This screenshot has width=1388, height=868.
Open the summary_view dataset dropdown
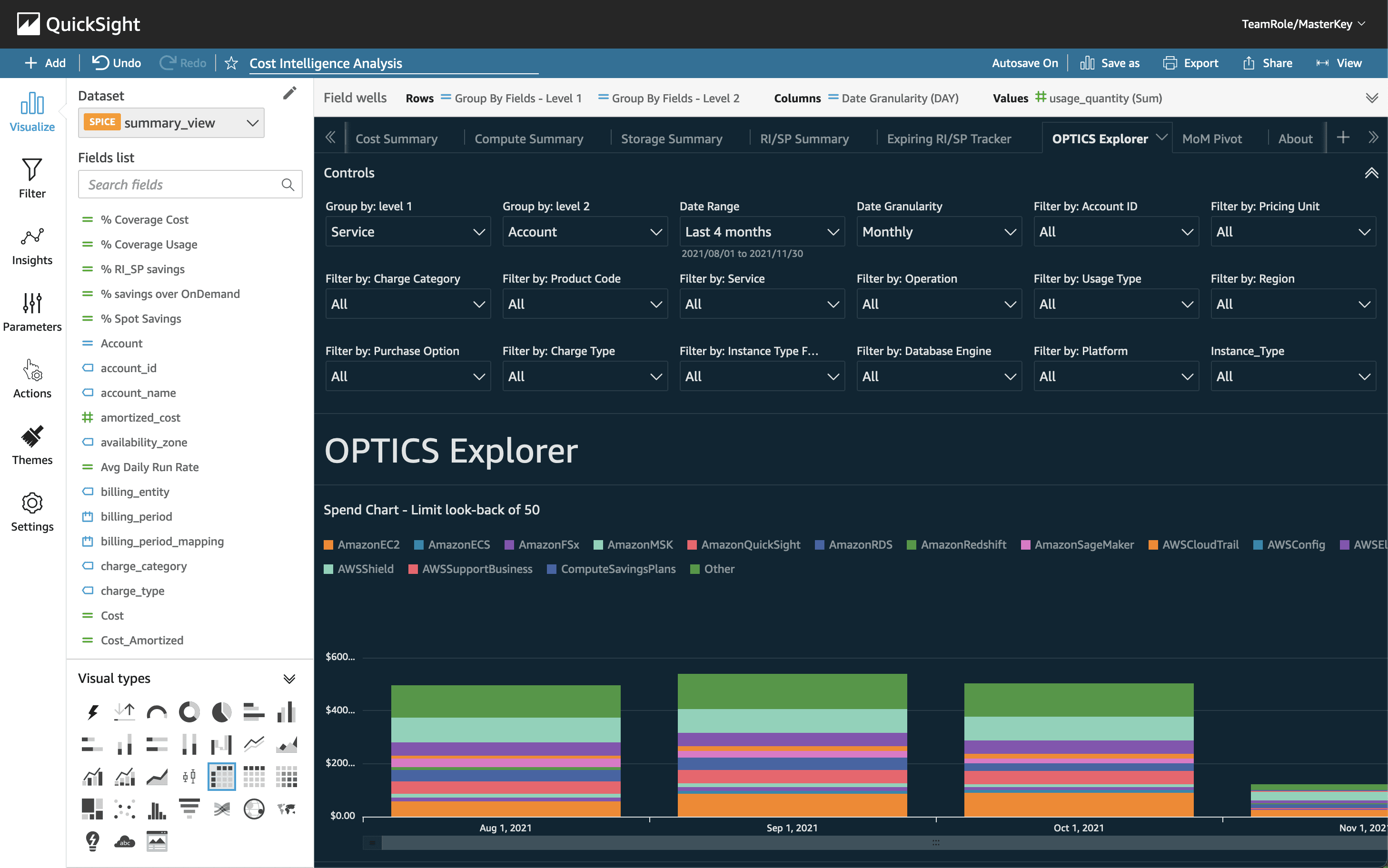click(x=171, y=122)
